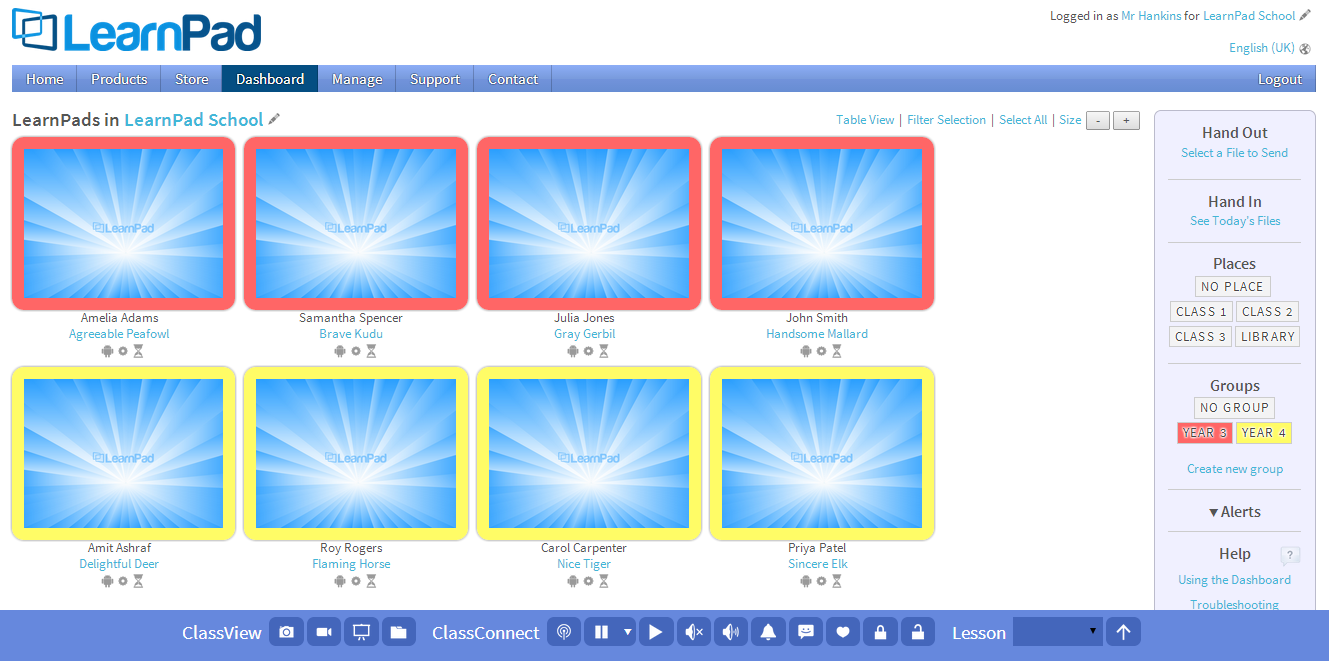Click Filter Selection
Viewport: 1329px width, 661px height.
946,120
